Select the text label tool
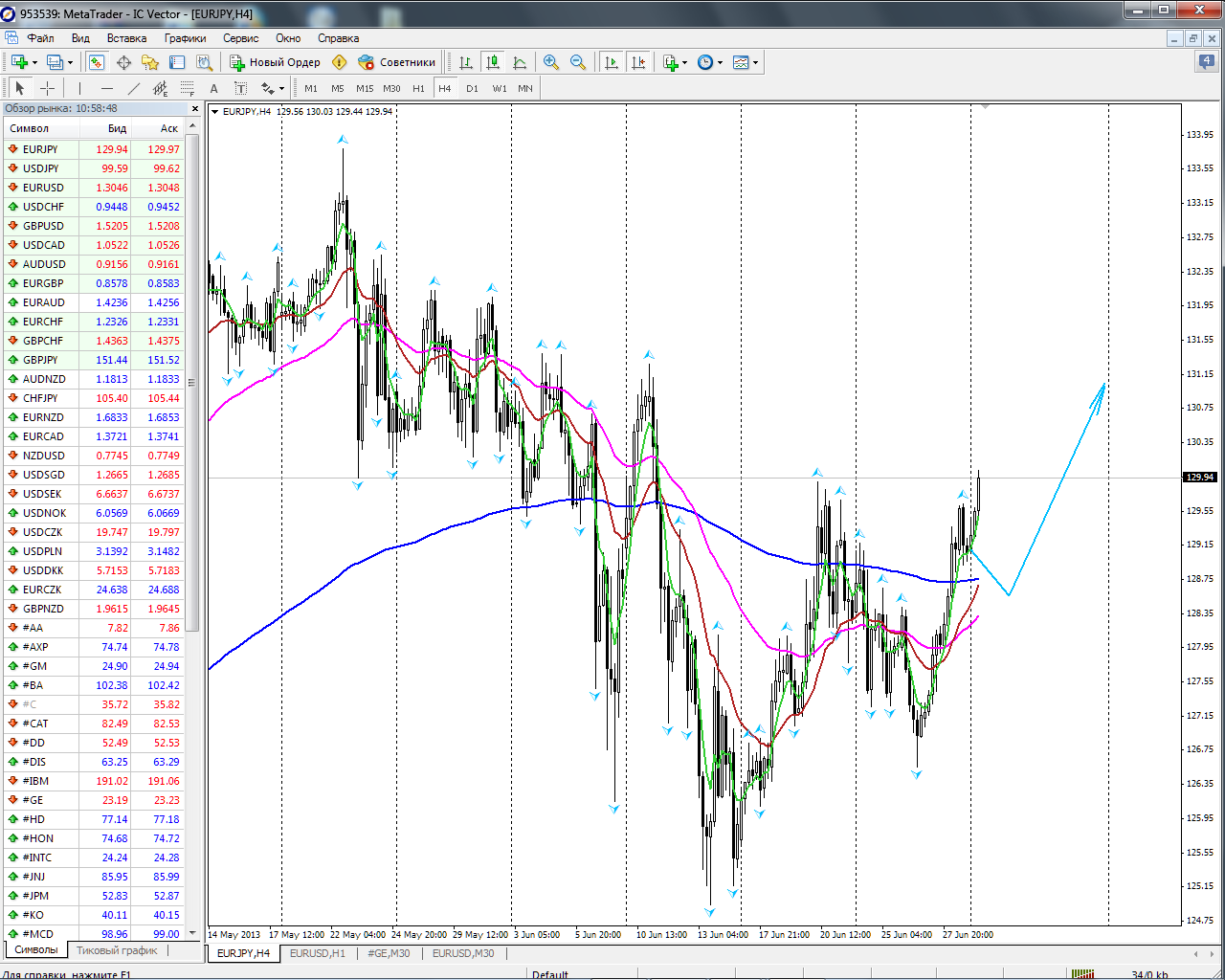This screenshot has height=980, width=1225. coord(213,88)
